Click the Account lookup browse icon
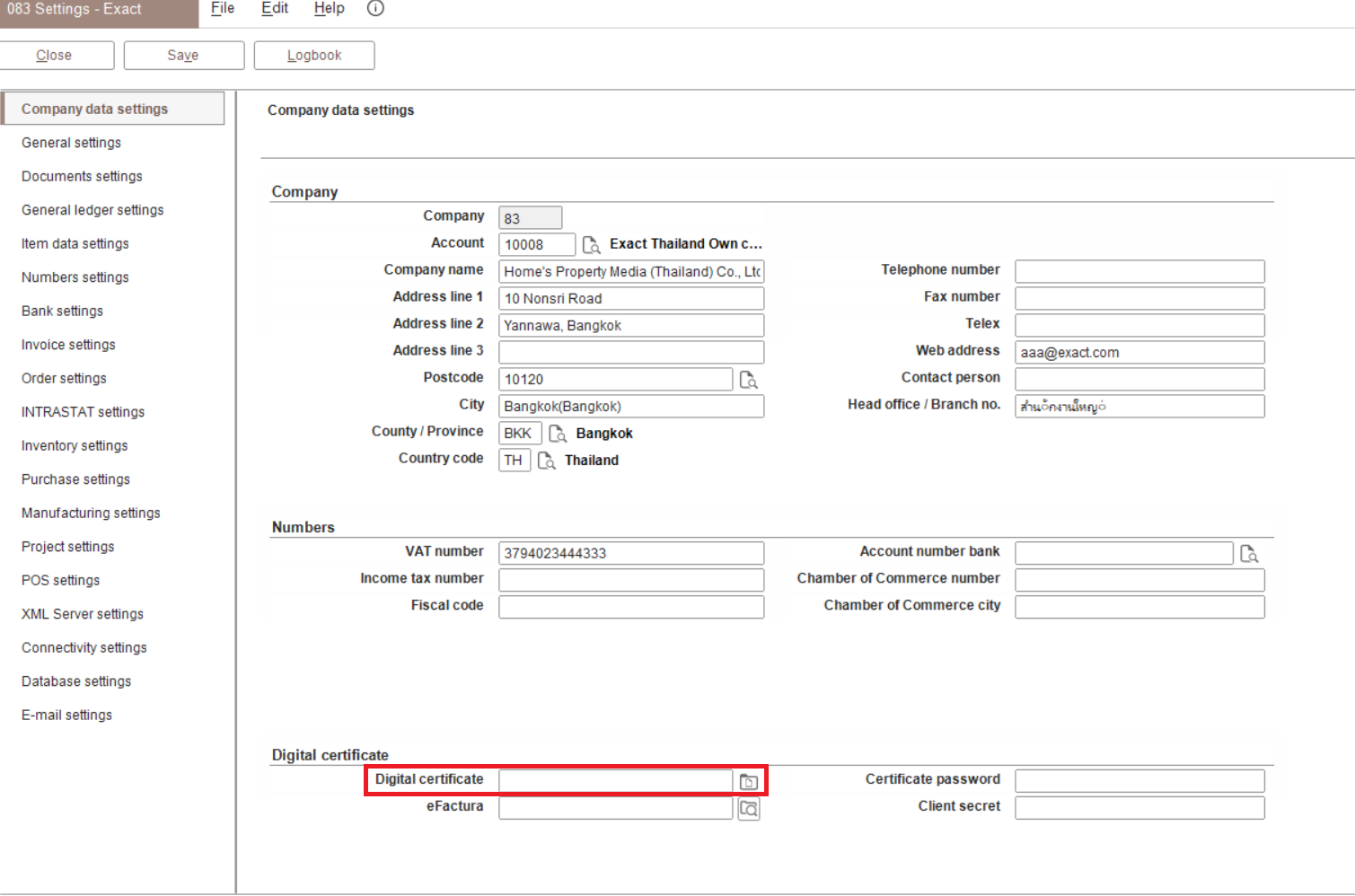 coord(591,245)
